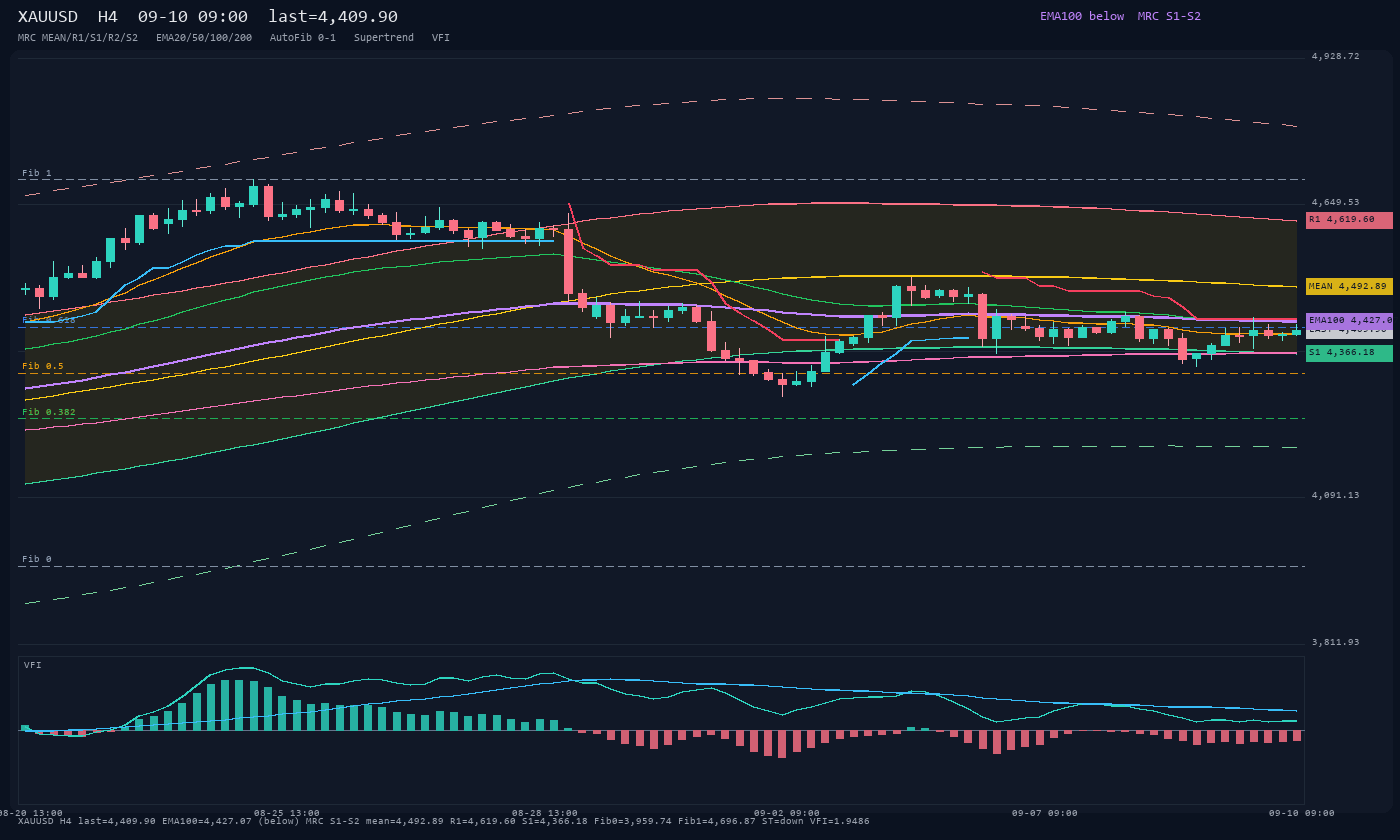This screenshot has height=840, width=1400.
Task: Click the 08-25 13:00 time axis label
Action: pos(287,813)
